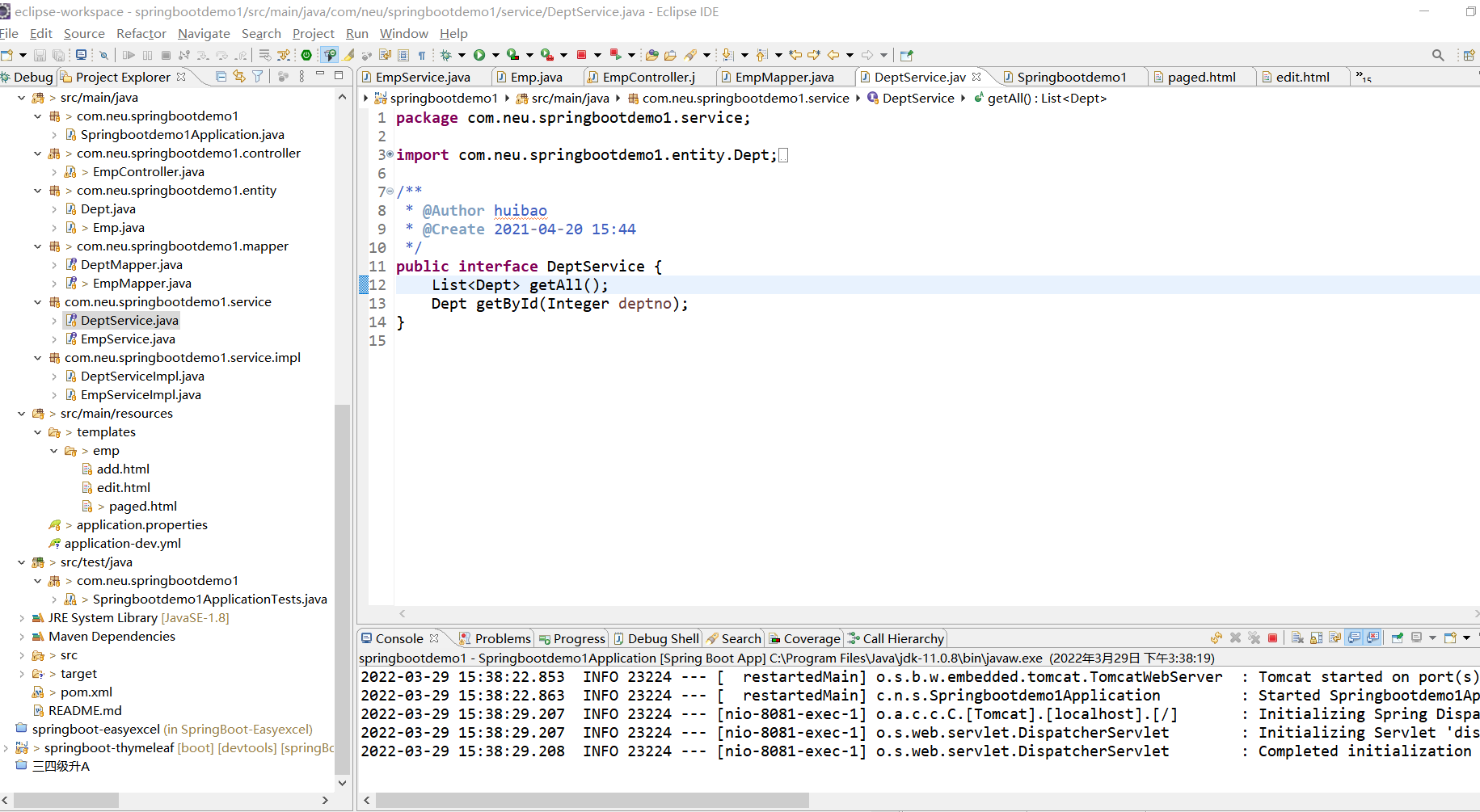The height and width of the screenshot is (812, 1480).
Task: Click the Show Whitespace Characters pilcrow icon
Action: [421, 55]
